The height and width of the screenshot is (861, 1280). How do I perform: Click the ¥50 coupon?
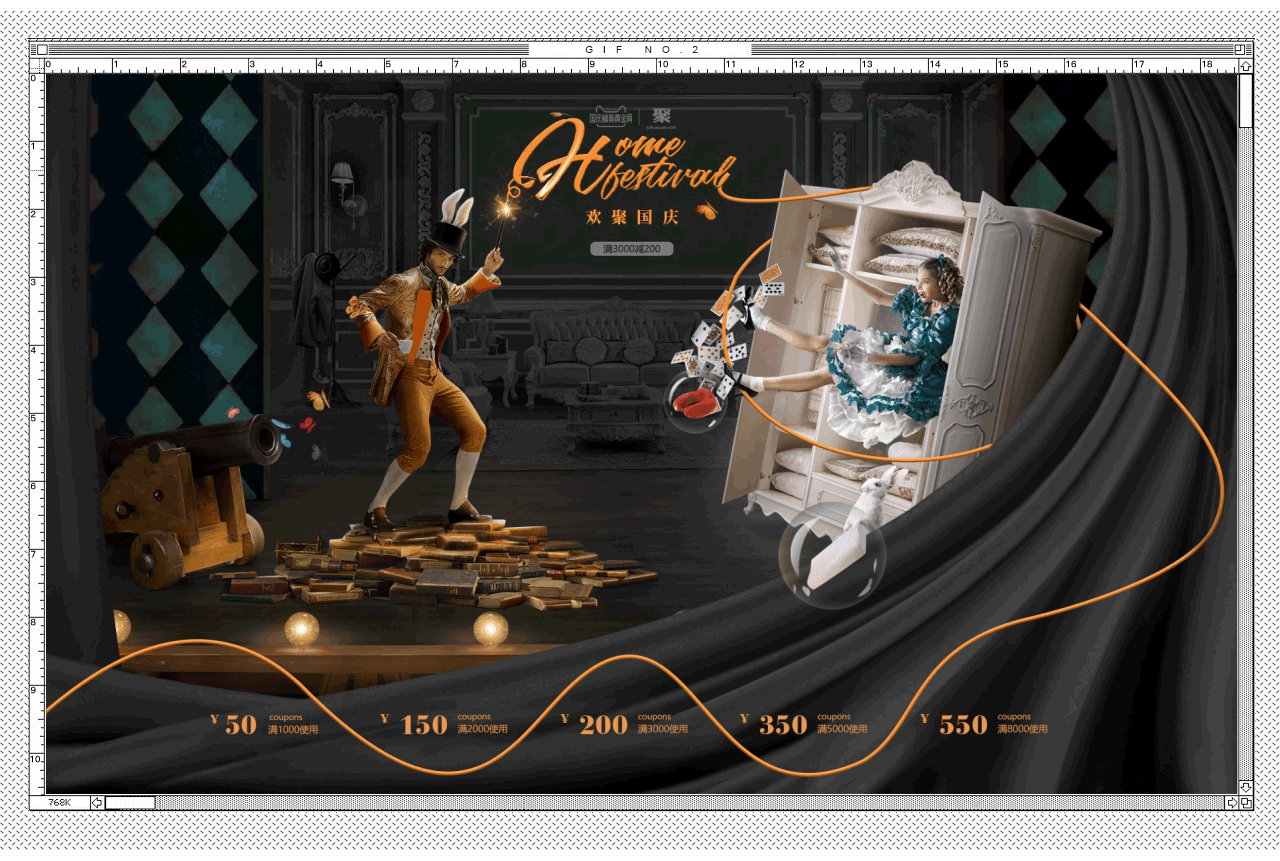tap(264, 724)
